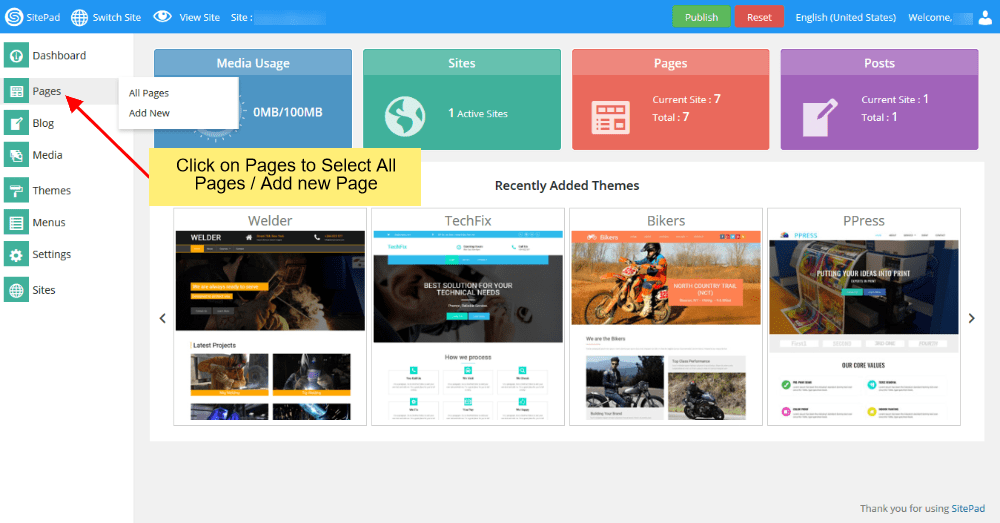Click the Themes paint roller icon

pos(16,190)
